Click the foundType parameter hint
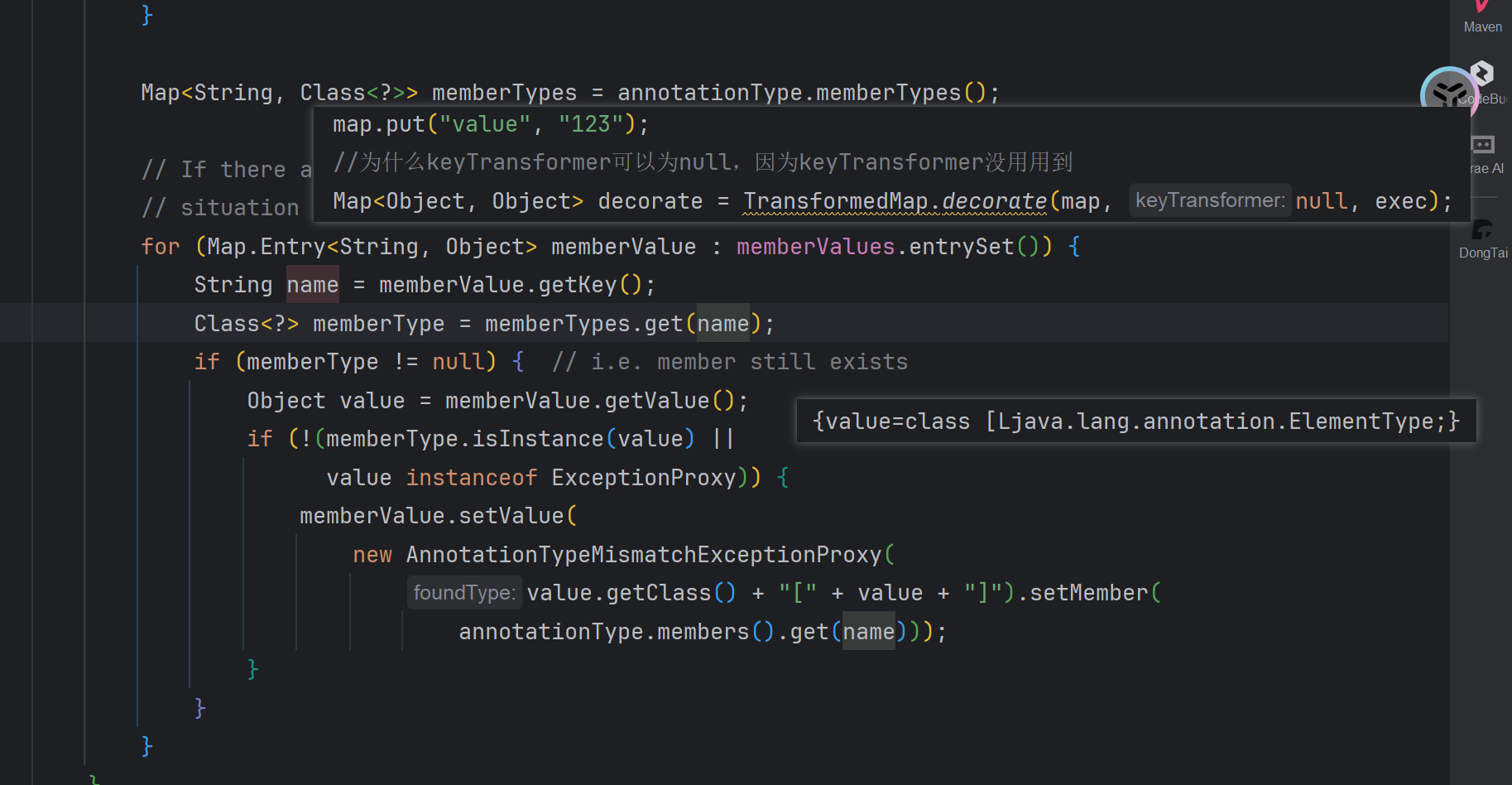The height and width of the screenshot is (785, 1512). click(x=463, y=593)
